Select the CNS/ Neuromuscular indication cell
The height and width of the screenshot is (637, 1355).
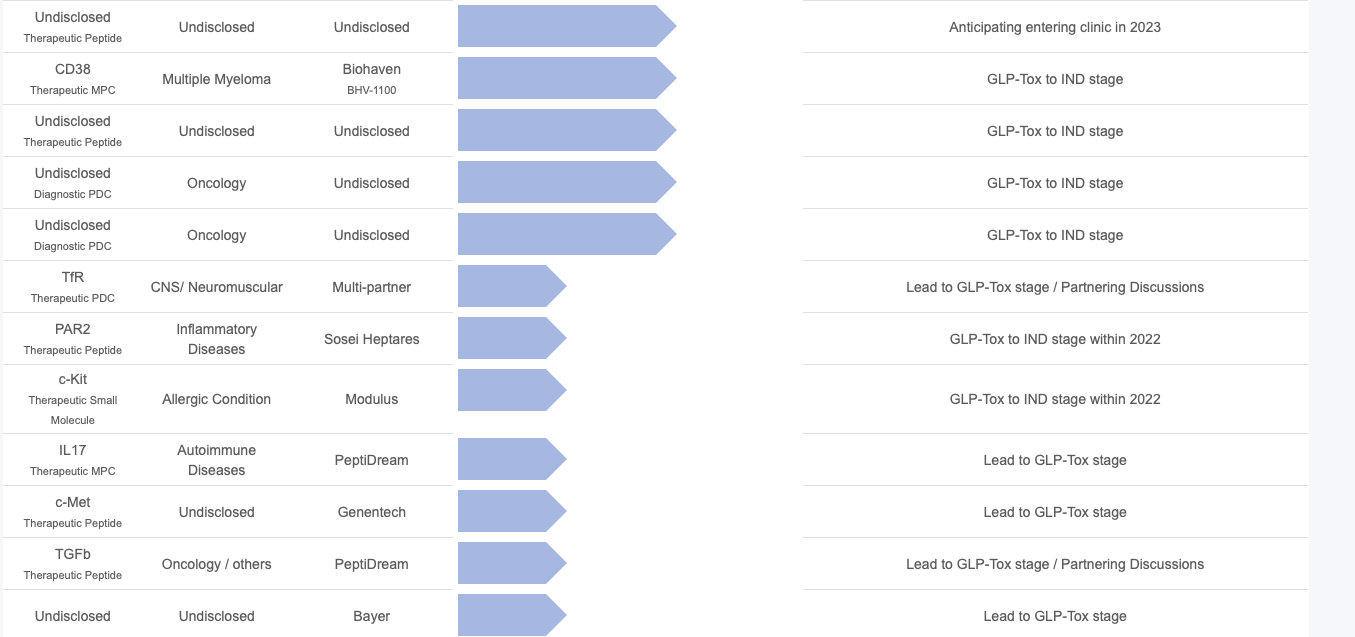point(217,287)
